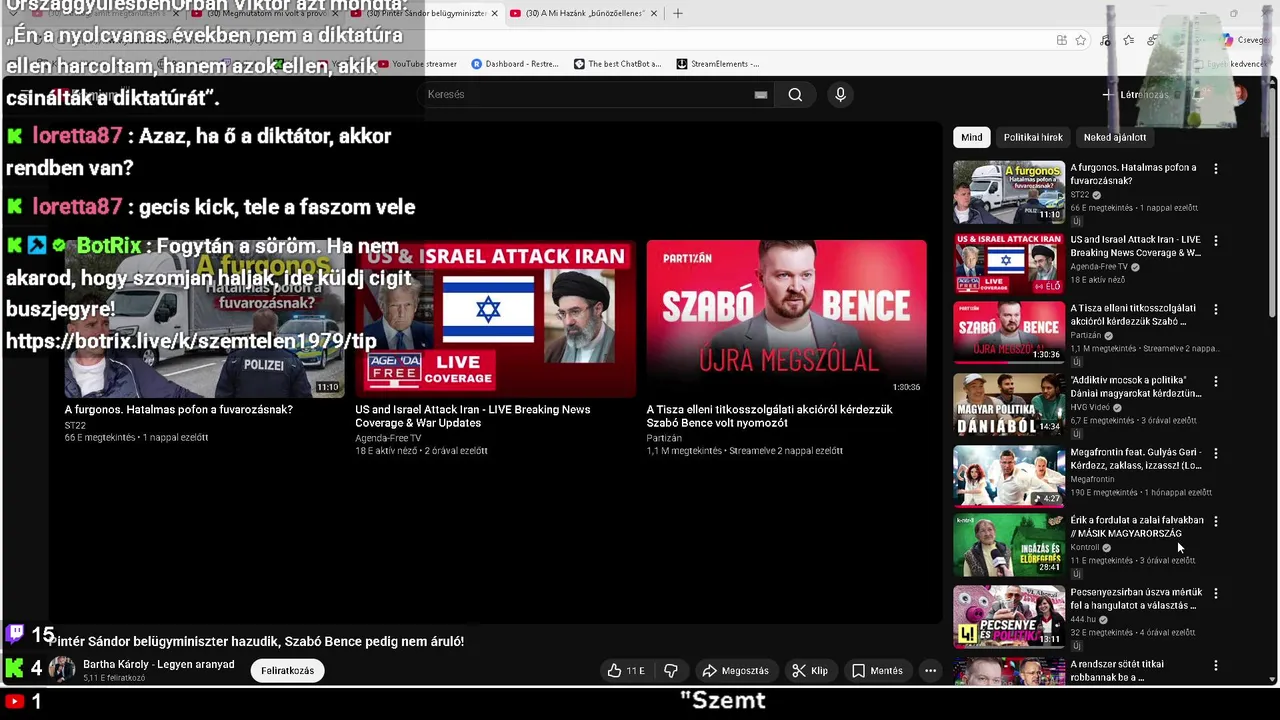Share the video via Megosztás button
This screenshot has height=720, width=1280.
click(x=735, y=671)
